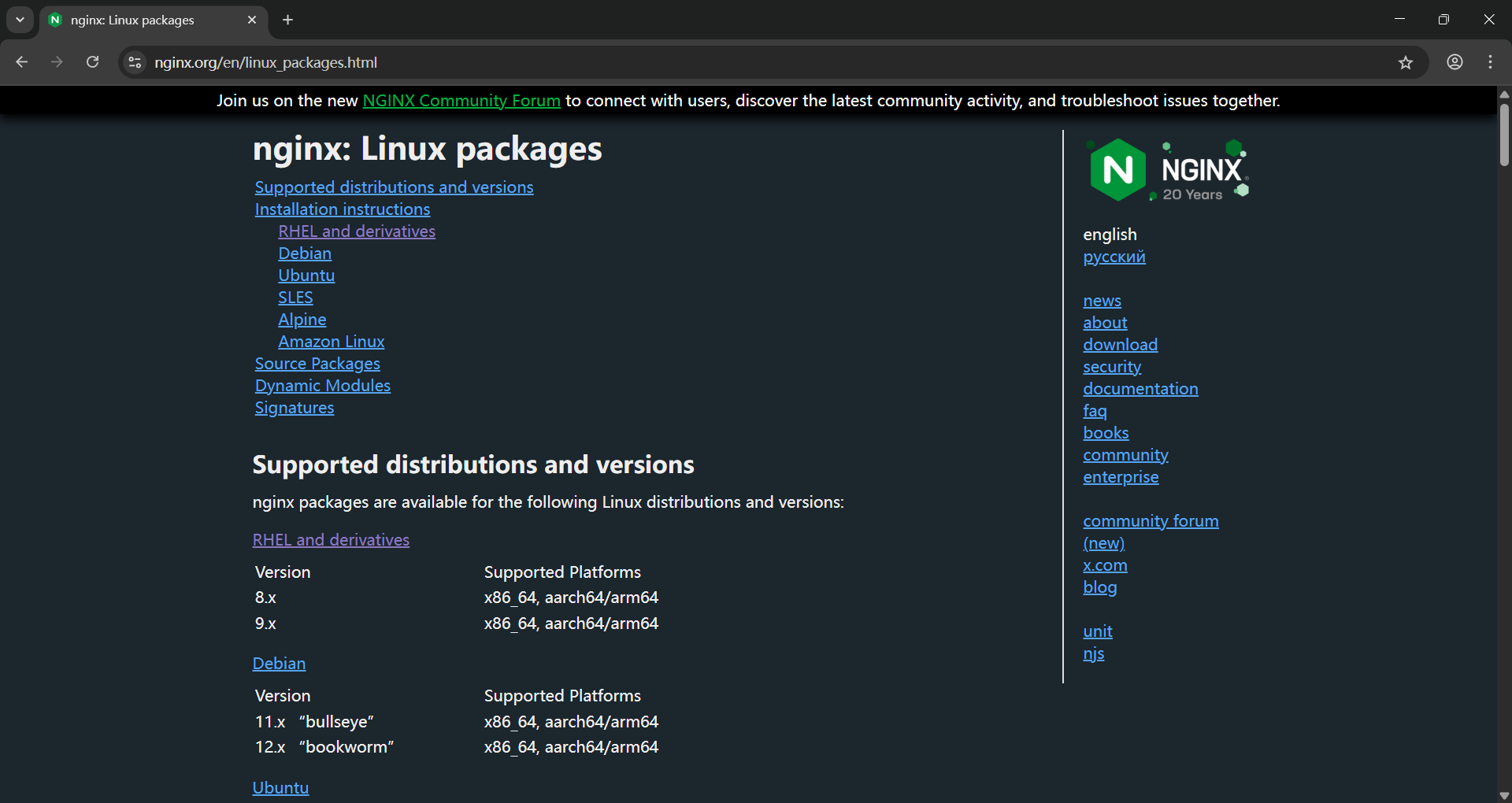Viewport: 1512px width, 803px height.
Task: Close the nginx: Linux packages tab
Action: [252, 20]
